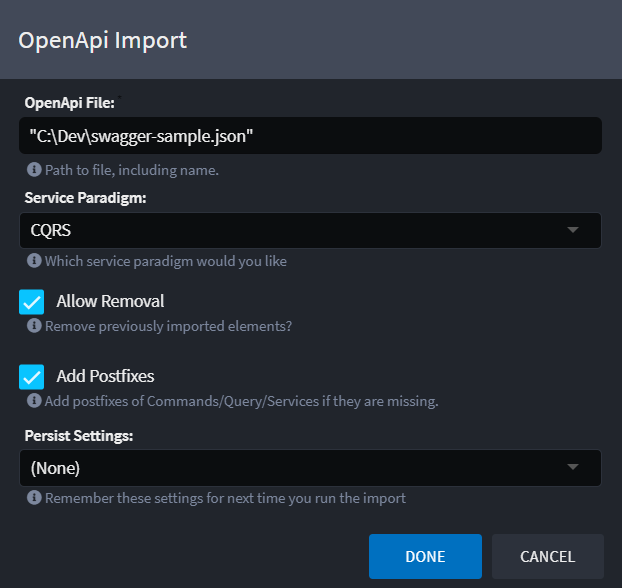The width and height of the screenshot is (622, 588).
Task: Click info icon beside 'Remember these settings' hint
Action: tap(34, 497)
